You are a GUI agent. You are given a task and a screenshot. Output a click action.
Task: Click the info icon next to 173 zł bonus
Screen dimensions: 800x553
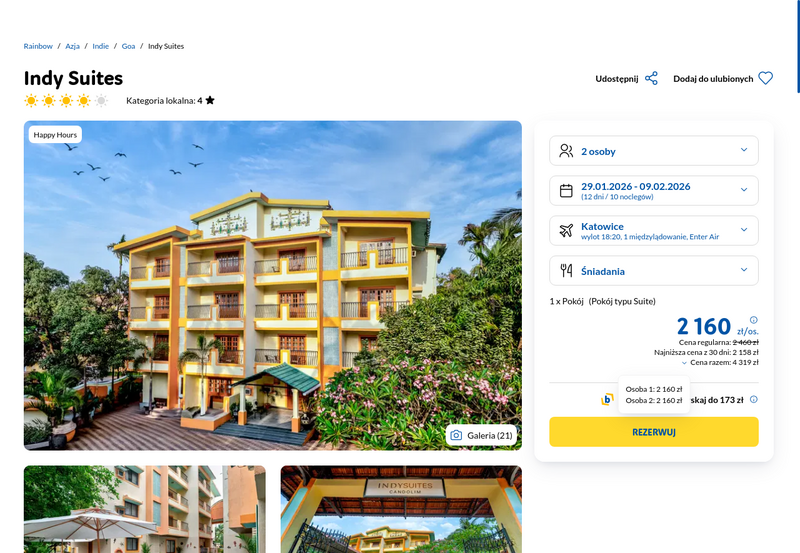[x=754, y=399]
